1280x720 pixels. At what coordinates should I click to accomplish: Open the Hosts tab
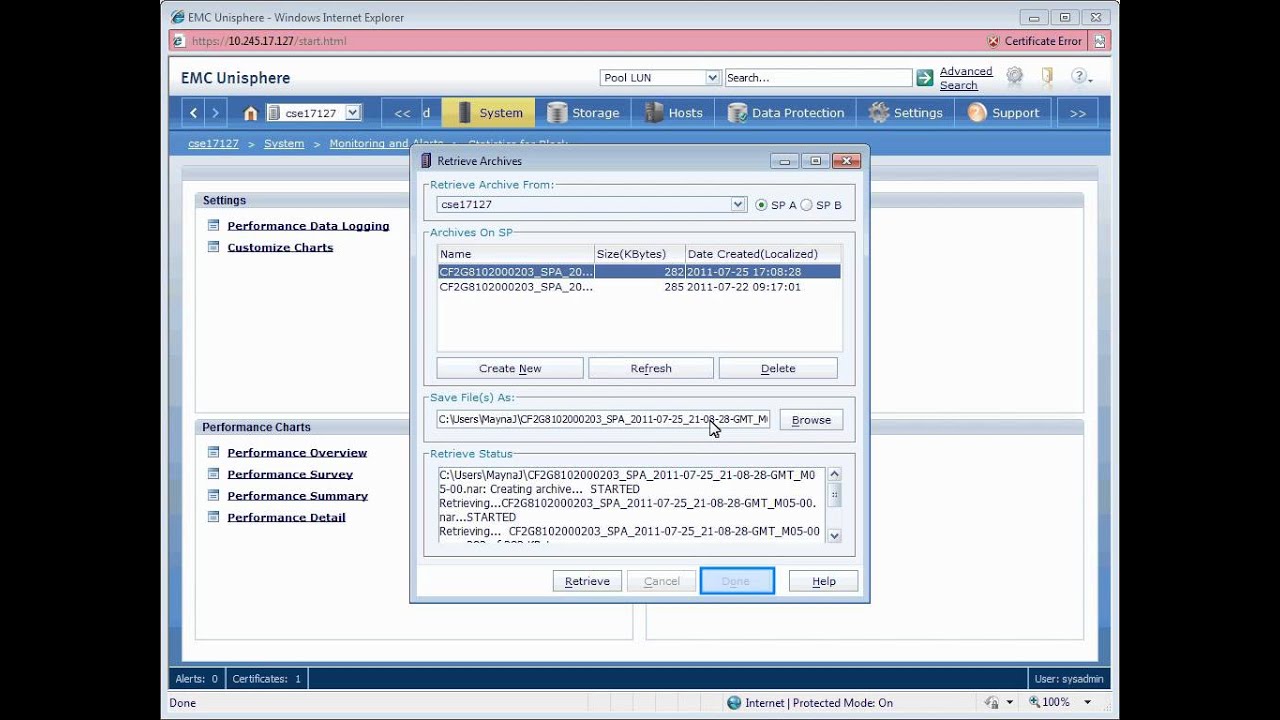click(674, 113)
